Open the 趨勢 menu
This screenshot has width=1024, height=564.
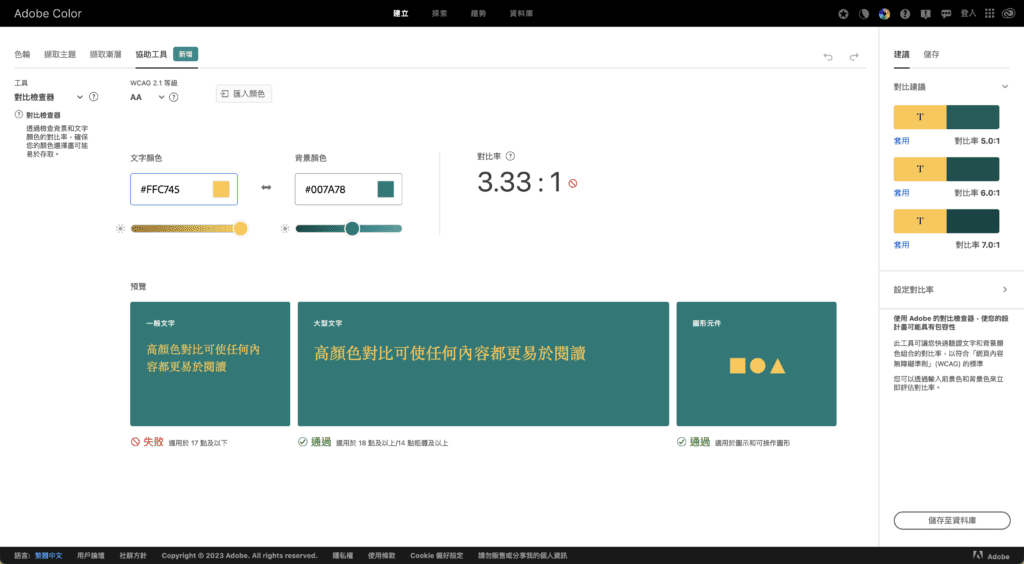(x=479, y=14)
